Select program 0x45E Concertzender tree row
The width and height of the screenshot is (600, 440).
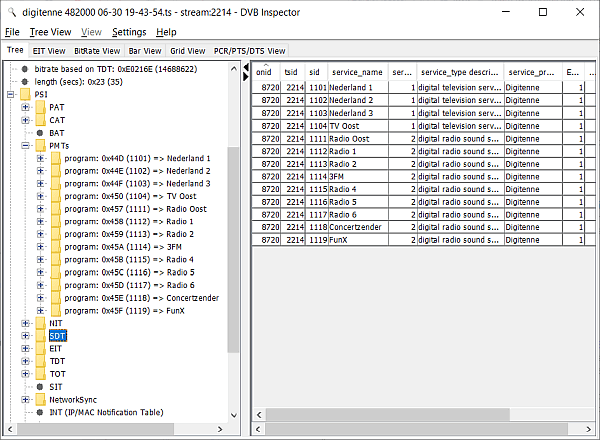pos(142,298)
